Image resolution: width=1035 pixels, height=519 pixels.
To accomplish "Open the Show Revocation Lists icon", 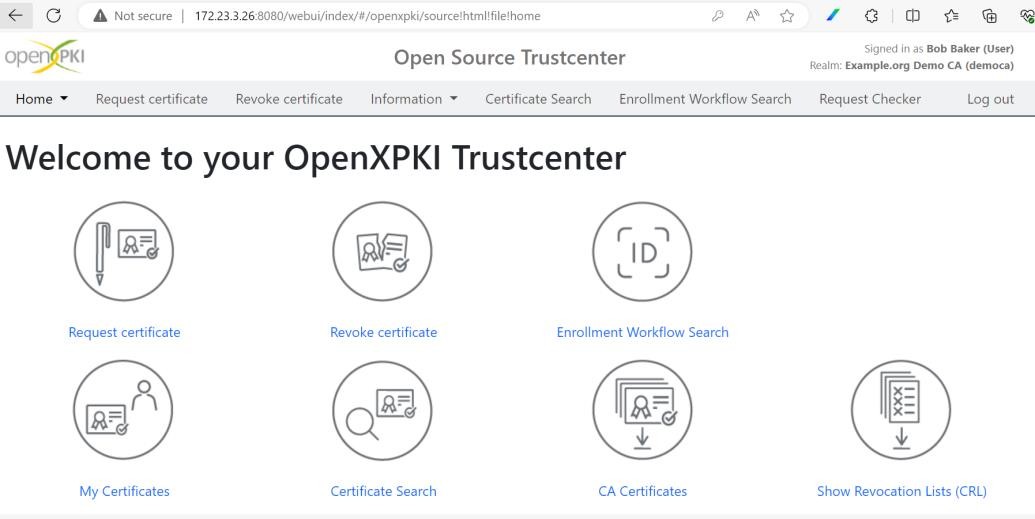I will pos(901,410).
